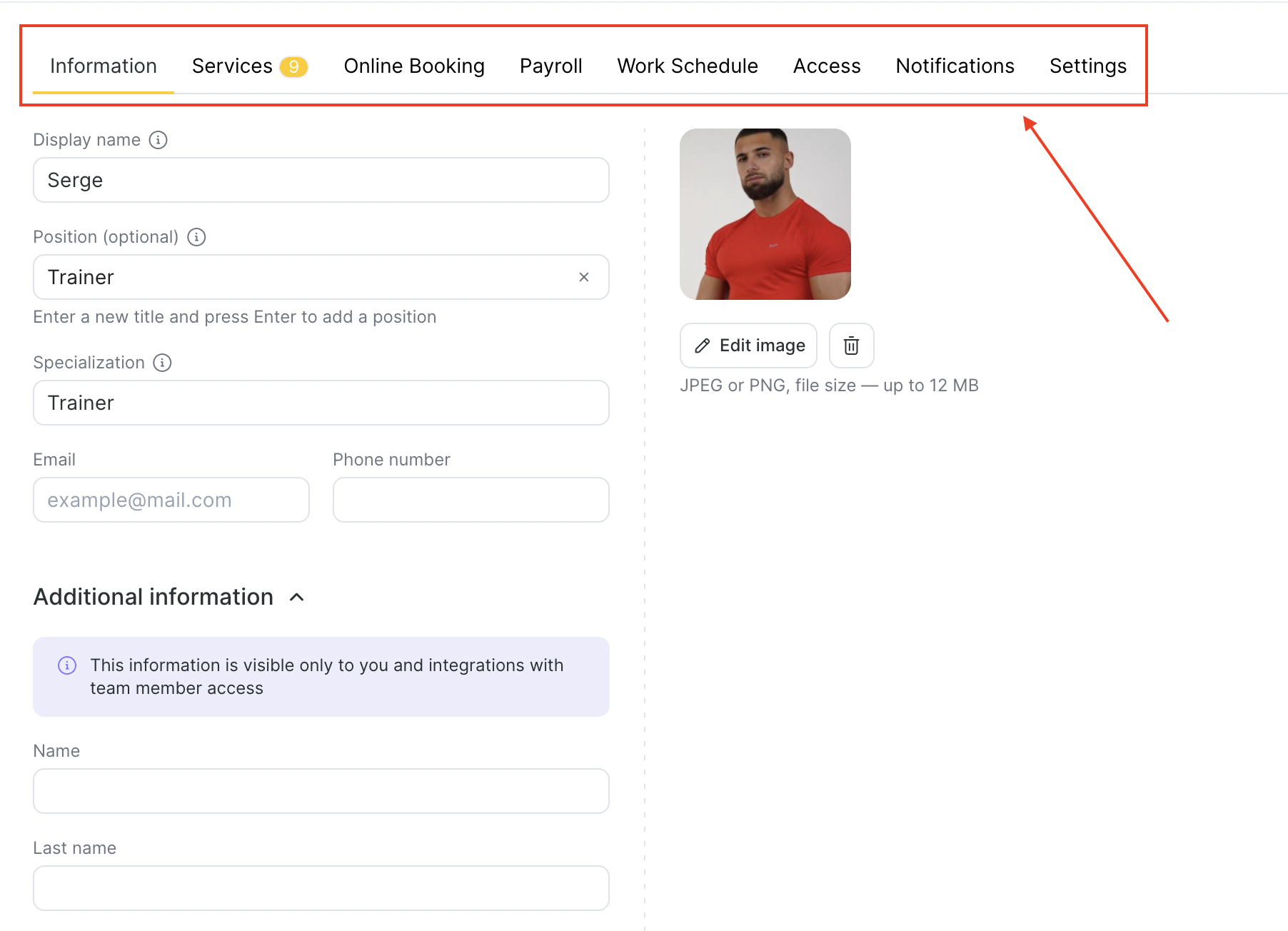Clear the Position field with X

pos(584,277)
